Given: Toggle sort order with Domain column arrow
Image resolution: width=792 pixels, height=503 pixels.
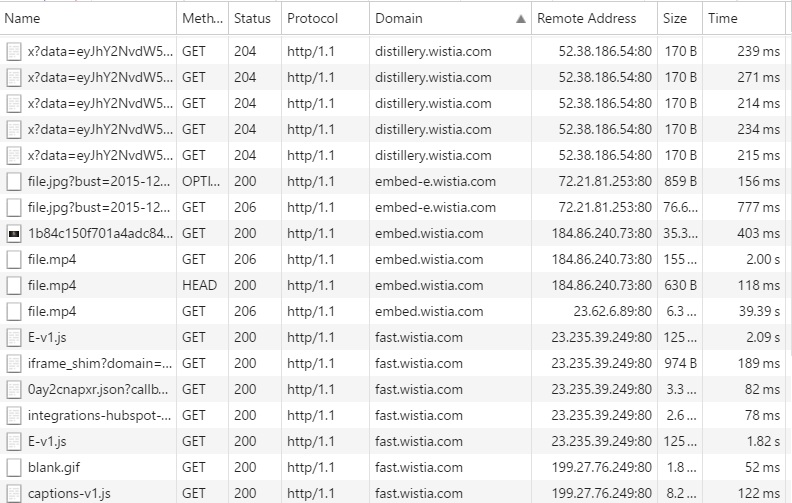Looking at the screenshot, I should [521, 19].
